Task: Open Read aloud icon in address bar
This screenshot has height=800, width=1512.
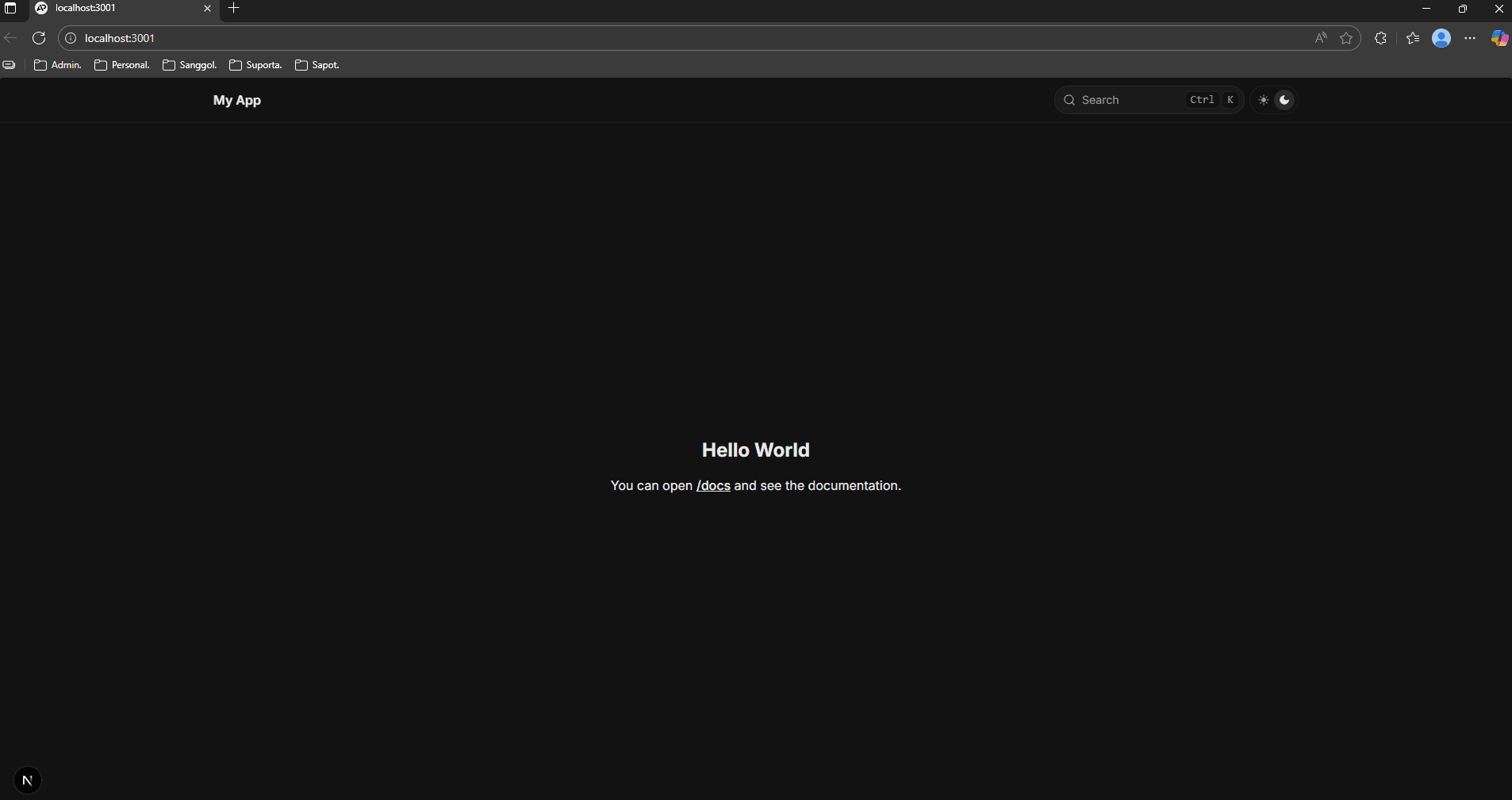Action: (x=1321, y=38)
